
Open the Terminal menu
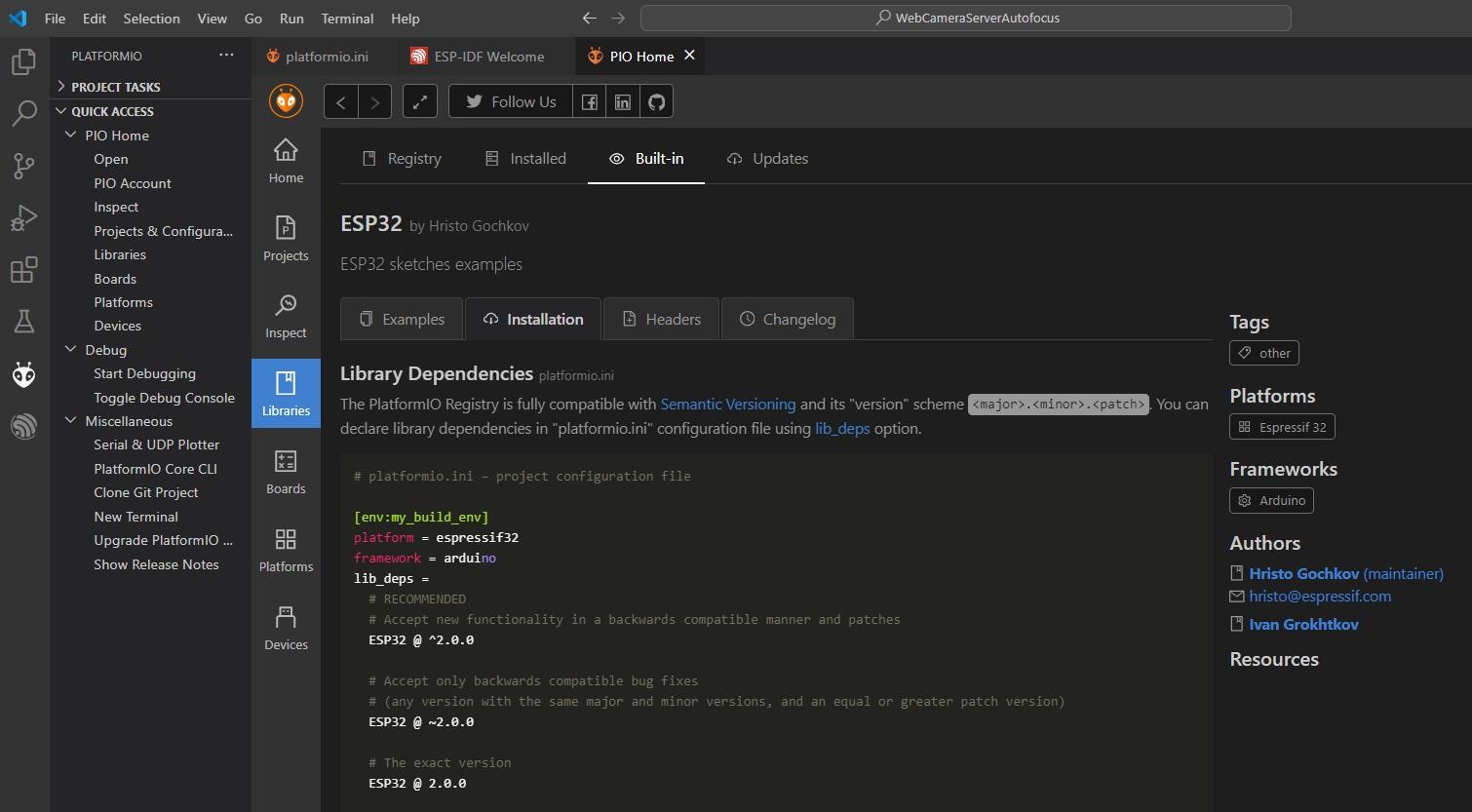[347, 18]
